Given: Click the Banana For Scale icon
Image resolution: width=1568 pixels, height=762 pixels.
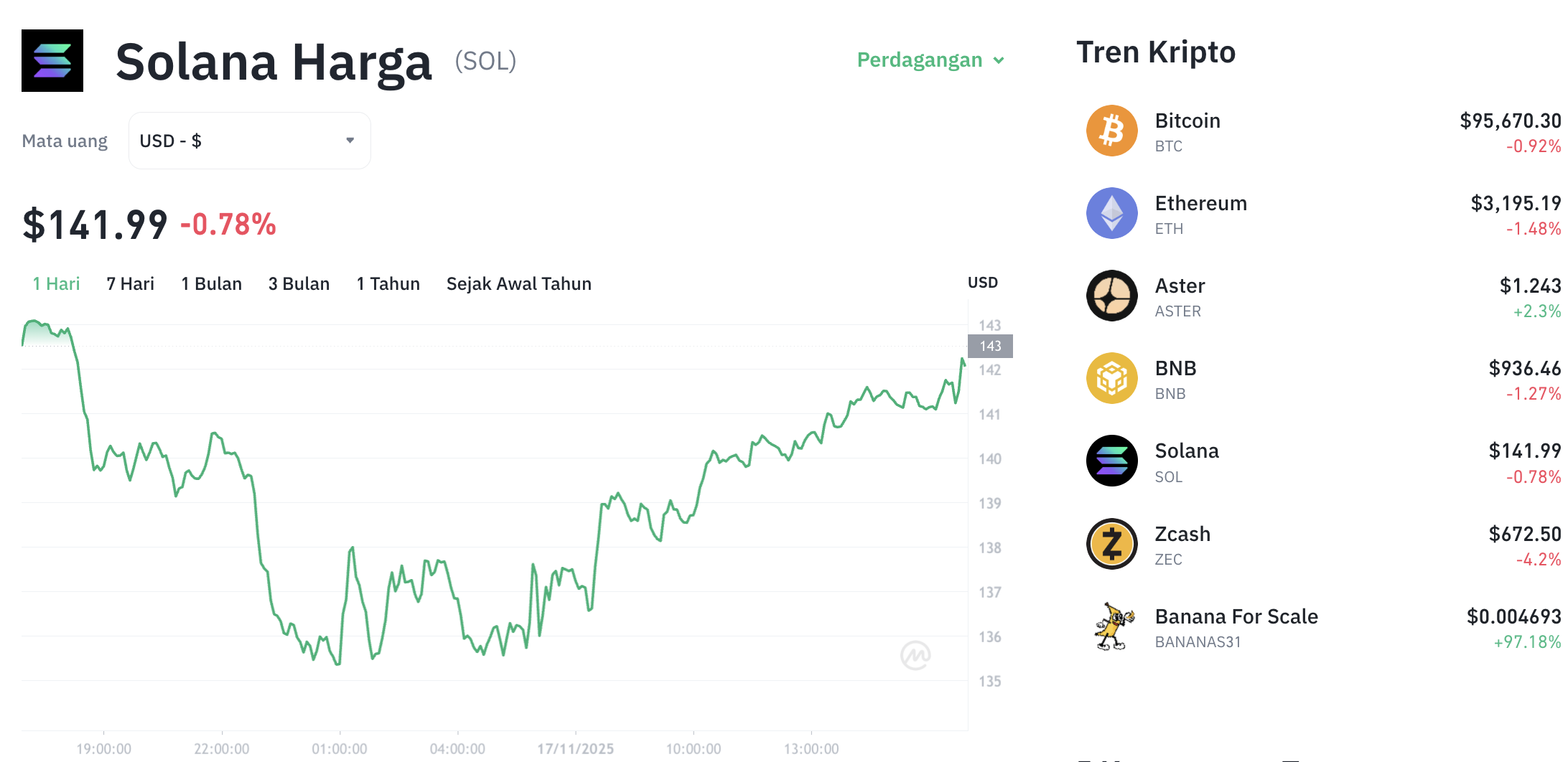Looking at the screenshot, I should 1111,626.
